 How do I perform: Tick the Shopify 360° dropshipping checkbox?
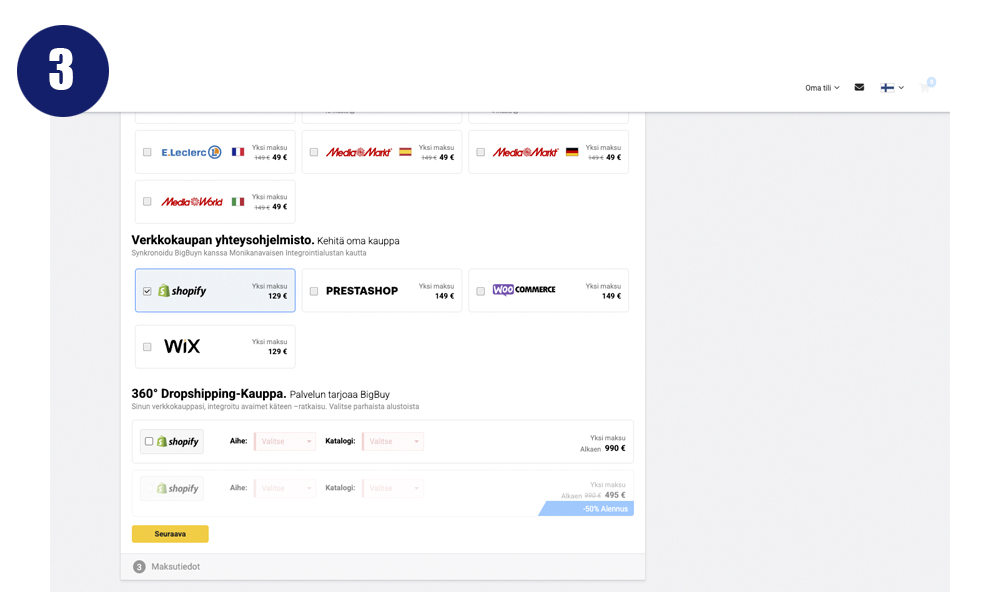(149, 441)
